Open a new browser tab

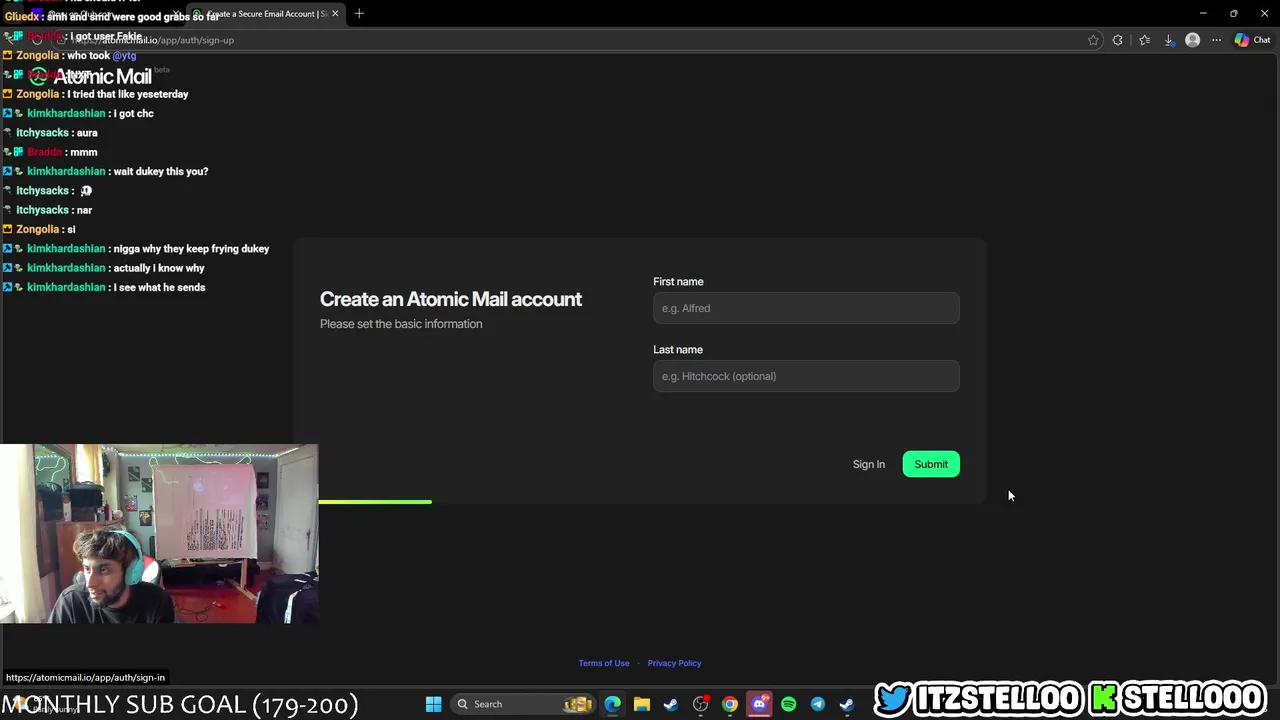coord(359,13)
